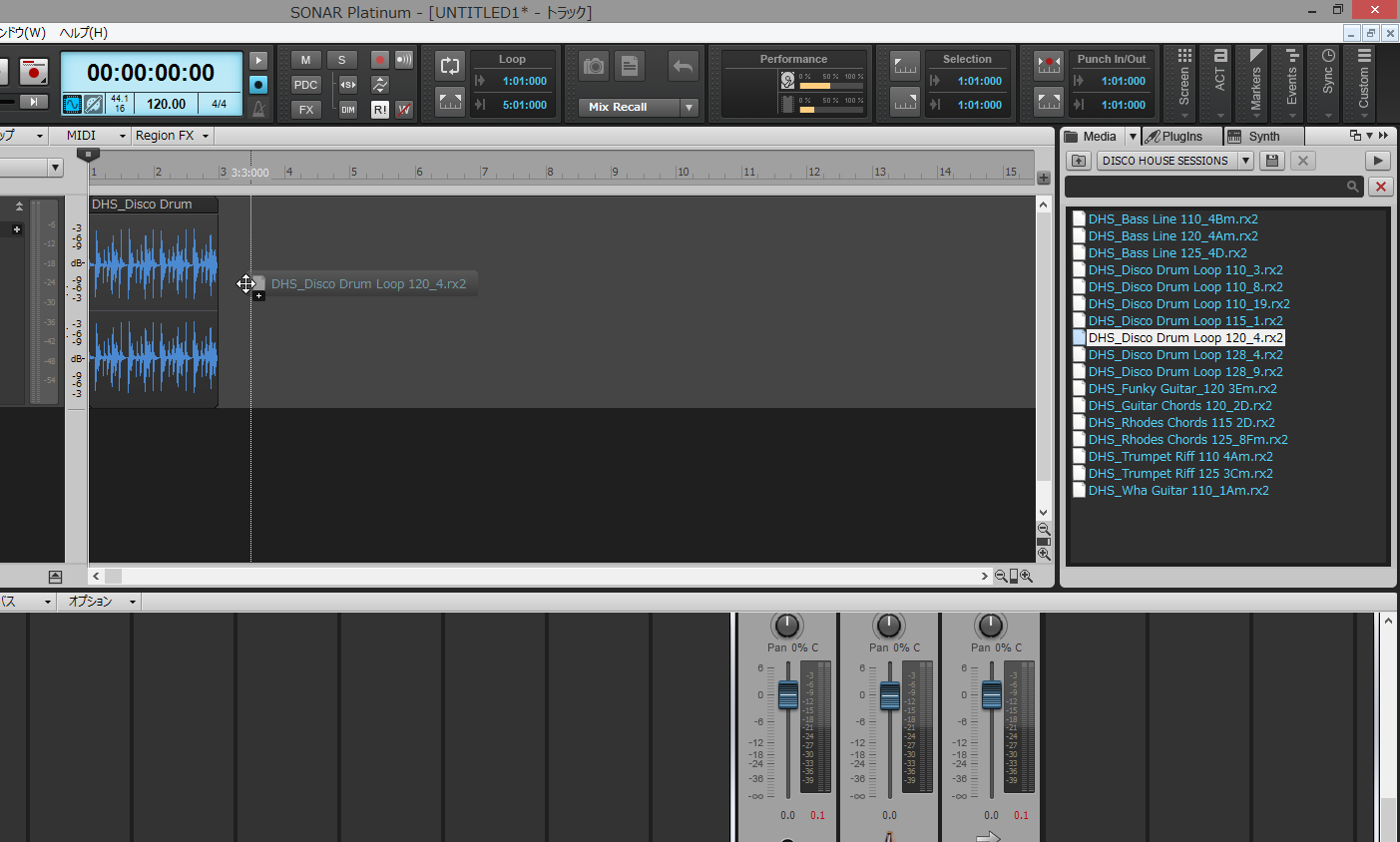Viewport: 1400px width, 842px height.
Task: Click the R! reset button
Action: click(x=379, y=110)
